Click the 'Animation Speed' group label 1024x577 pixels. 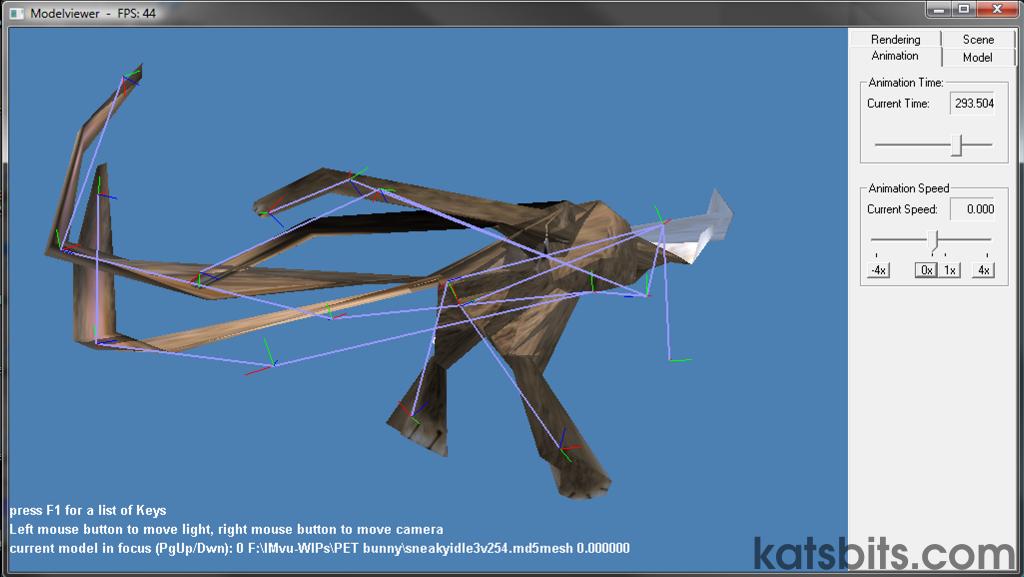908,188
